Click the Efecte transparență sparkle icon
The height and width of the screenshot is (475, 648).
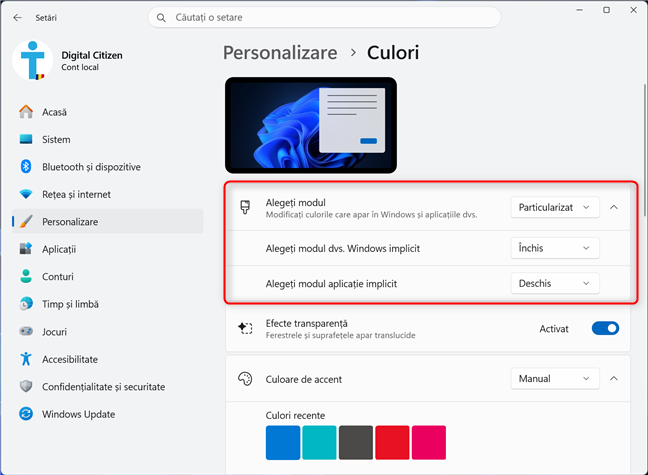click(x=245, y=328)
